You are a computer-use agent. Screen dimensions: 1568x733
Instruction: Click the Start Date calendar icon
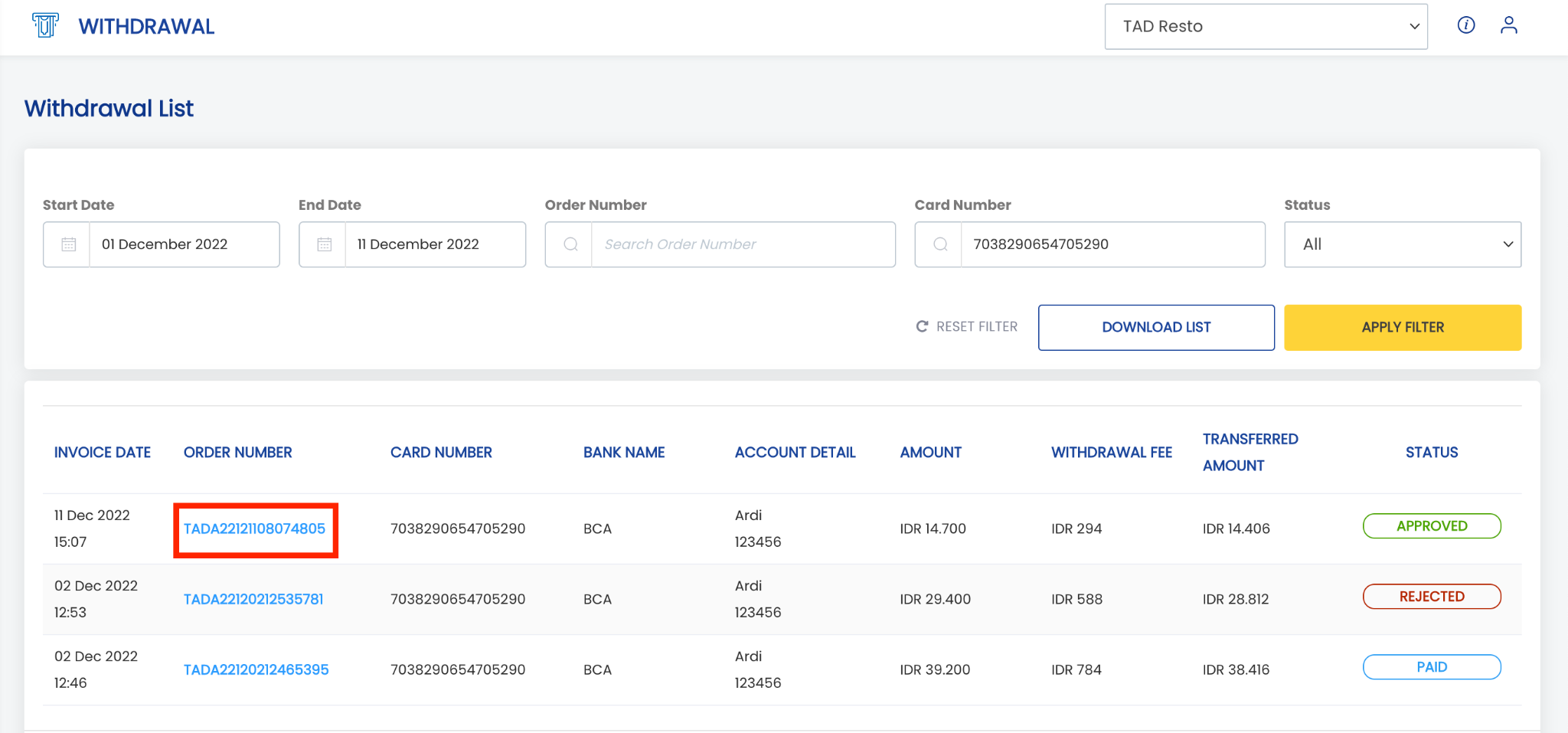[x=68, y=244]
